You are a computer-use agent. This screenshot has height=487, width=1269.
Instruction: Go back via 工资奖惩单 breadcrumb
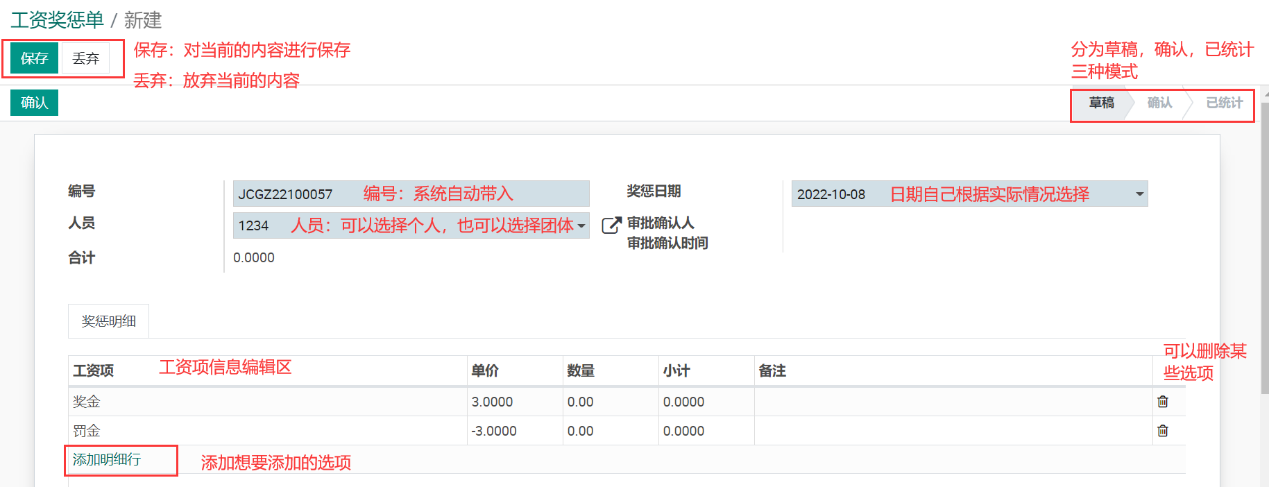click(x=57, y=20)
